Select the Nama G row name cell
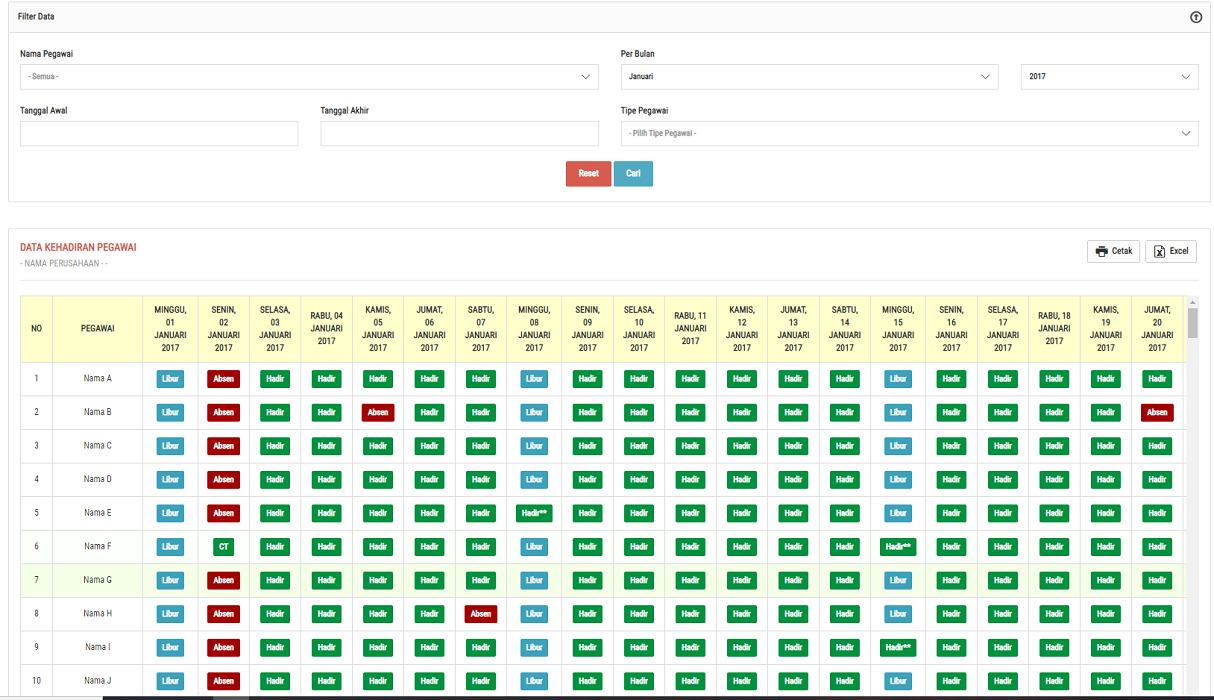 coord(97,580)
